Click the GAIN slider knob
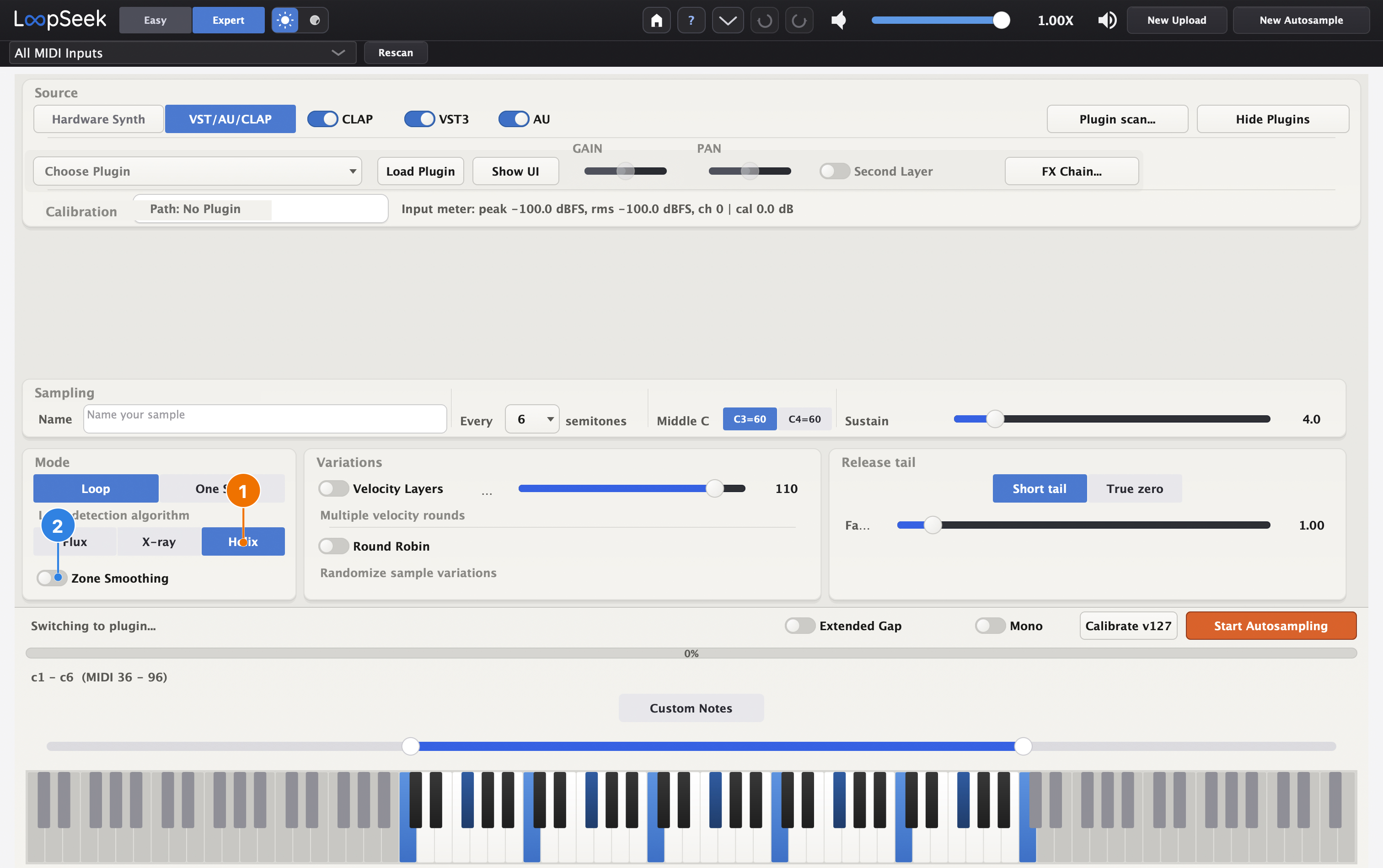1383x868 pixels. (625, 171)
